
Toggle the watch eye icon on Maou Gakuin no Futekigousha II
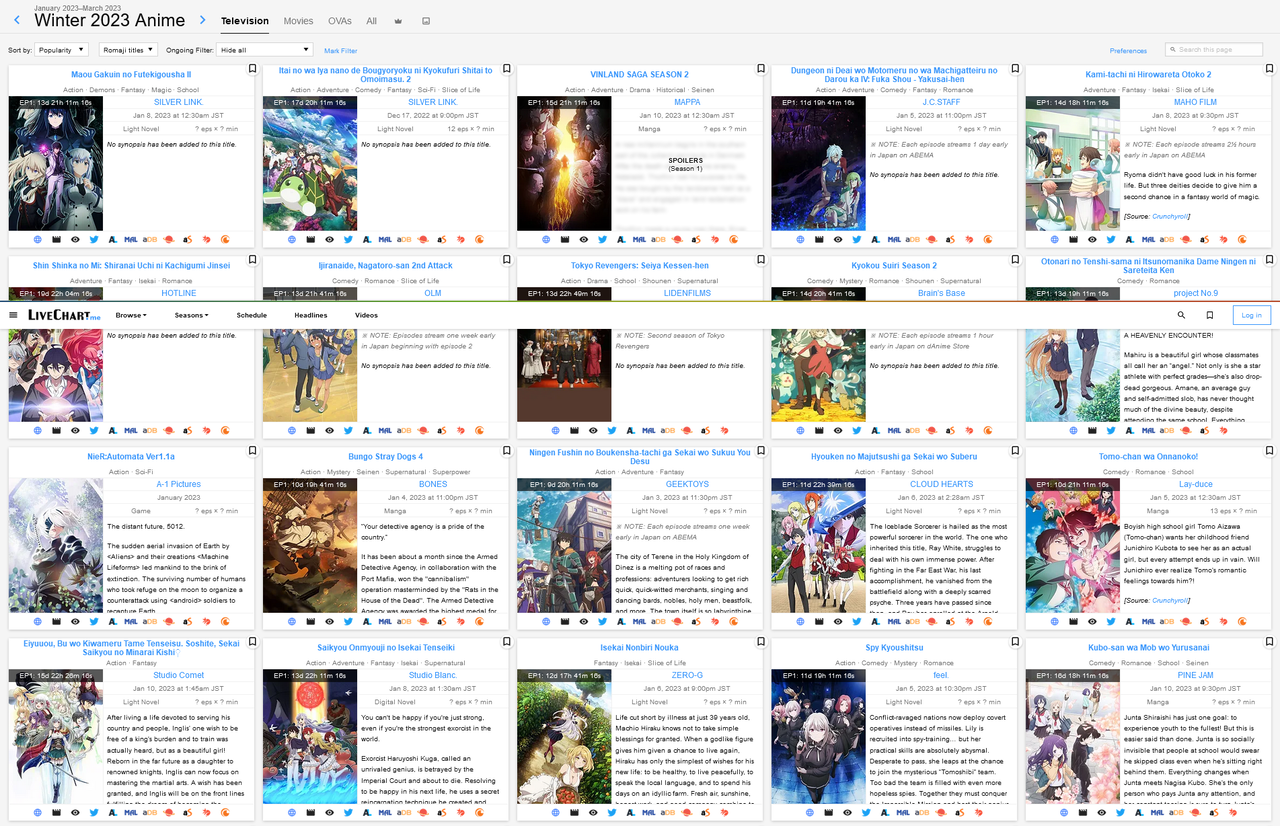(75, 239)
